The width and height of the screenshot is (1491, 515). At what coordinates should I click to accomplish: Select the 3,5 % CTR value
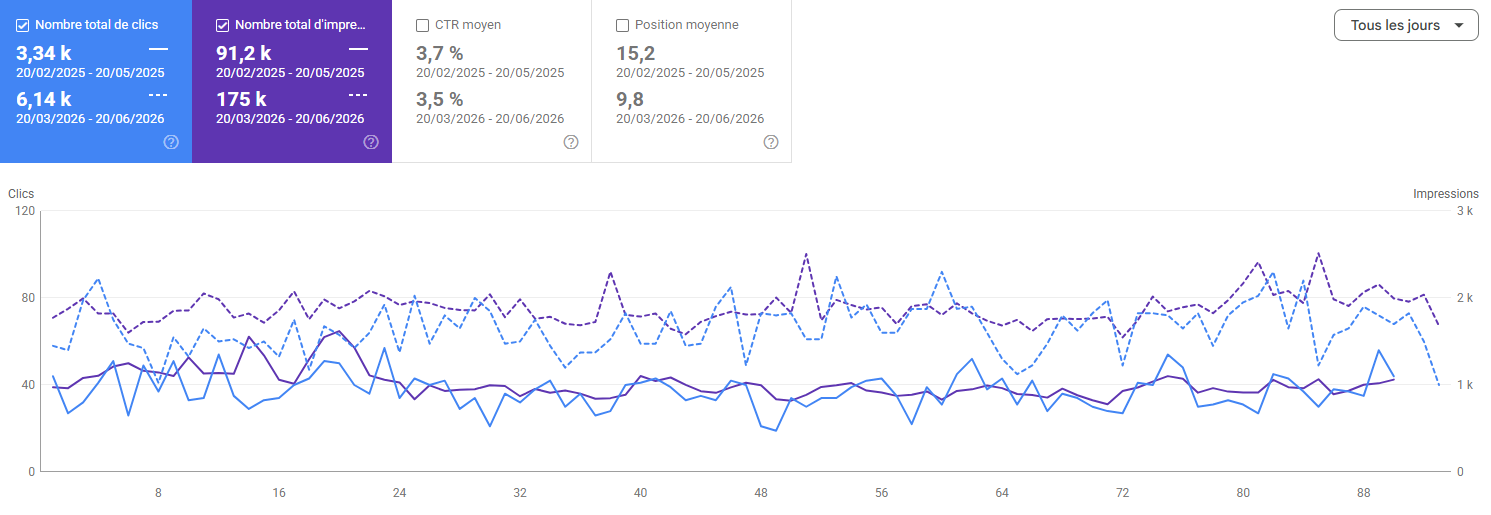(x=439, y=99)
